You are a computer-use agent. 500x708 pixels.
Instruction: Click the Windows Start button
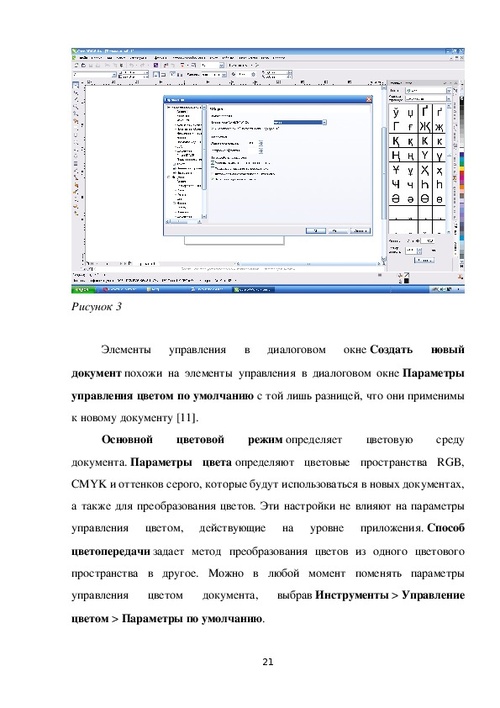click(83, 289)
